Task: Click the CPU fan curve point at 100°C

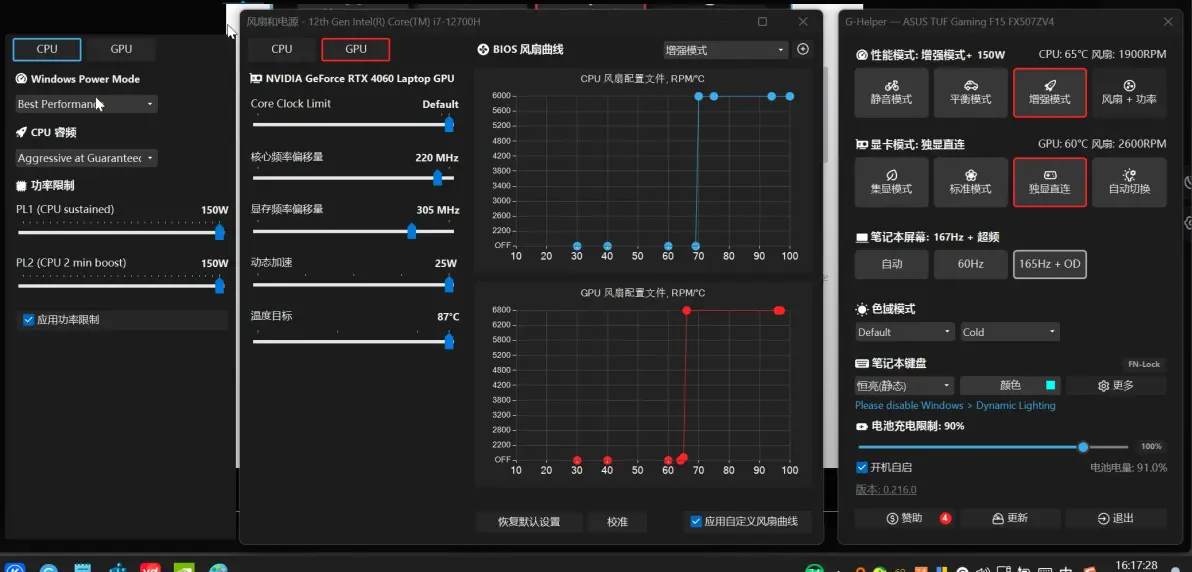Action: (790, 96)
